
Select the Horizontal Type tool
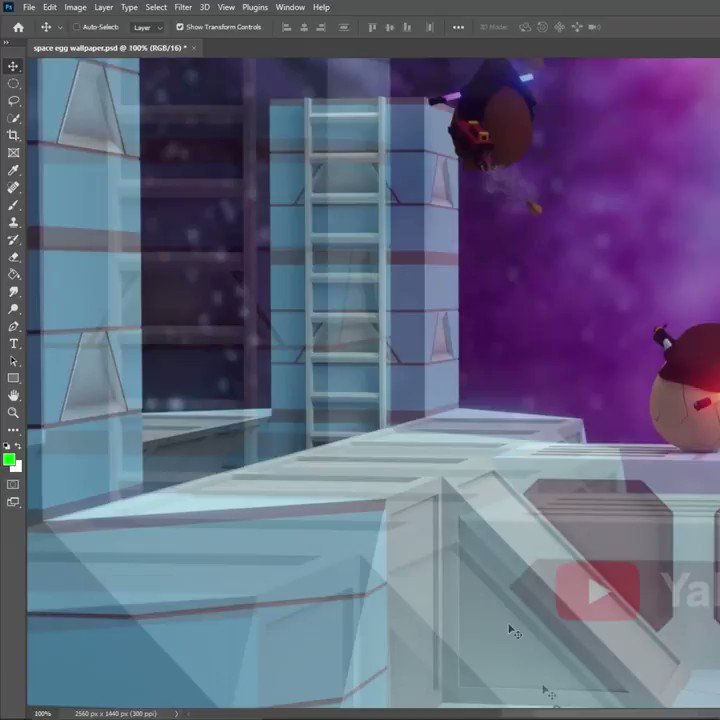[13, 343]
